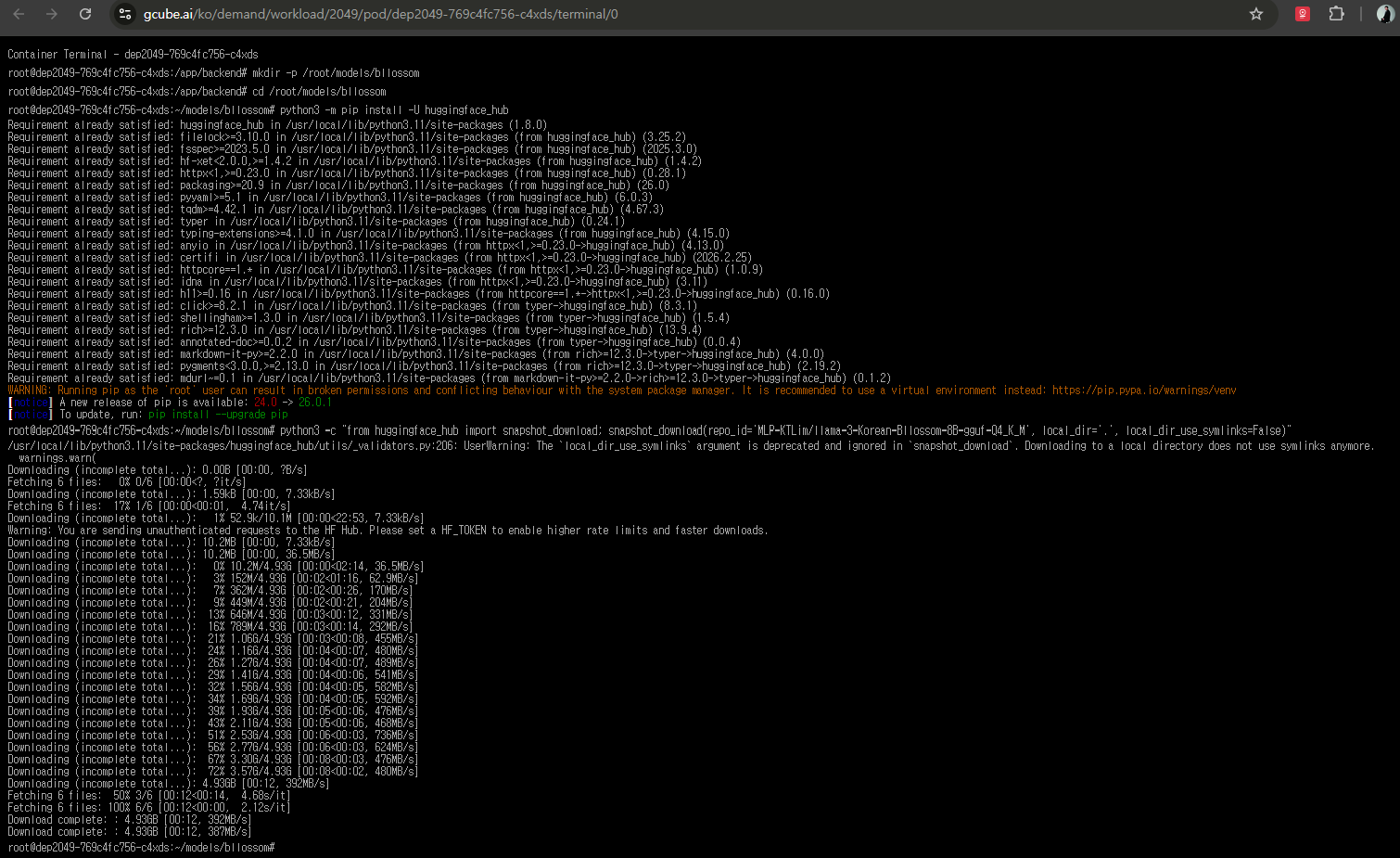The height and width of the screenshot is (858, 1400).
Task: Click the 'pip install -U huggingface_hub' command
Action: tap(394, 110)
